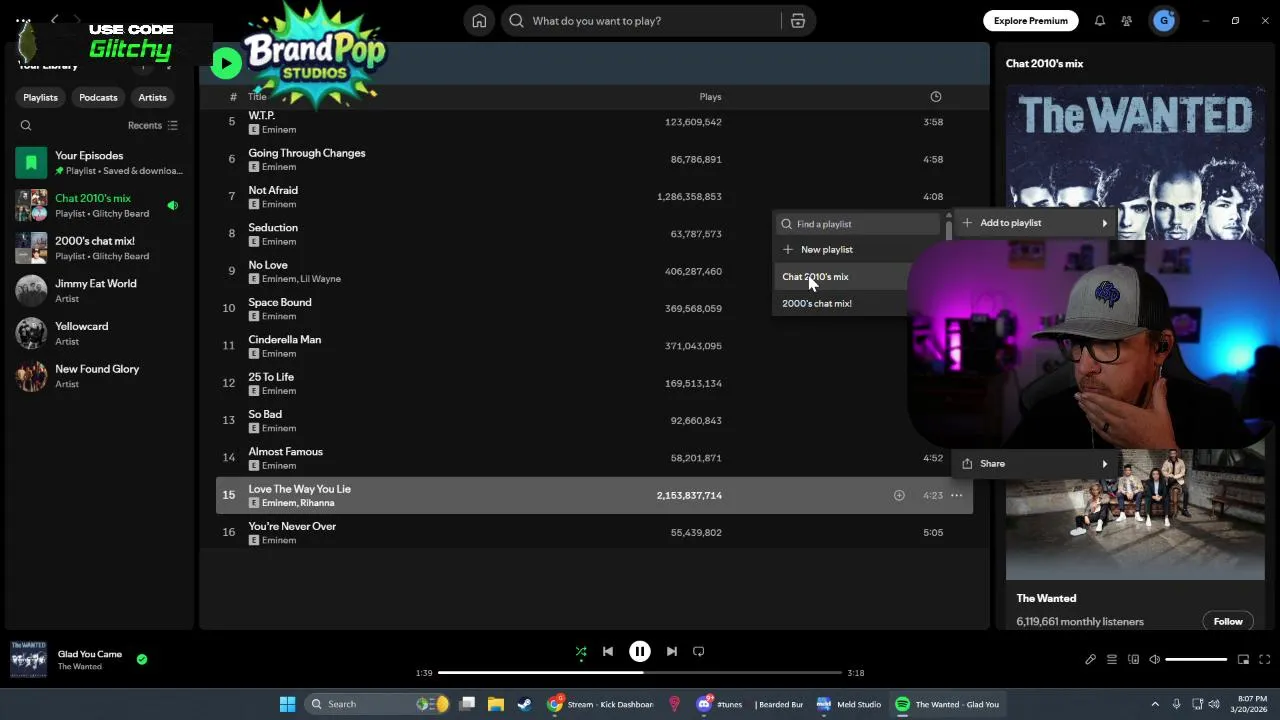Sort tracks by the duration clock icon
Screen dimensions: 1280x720
point(936,97)
